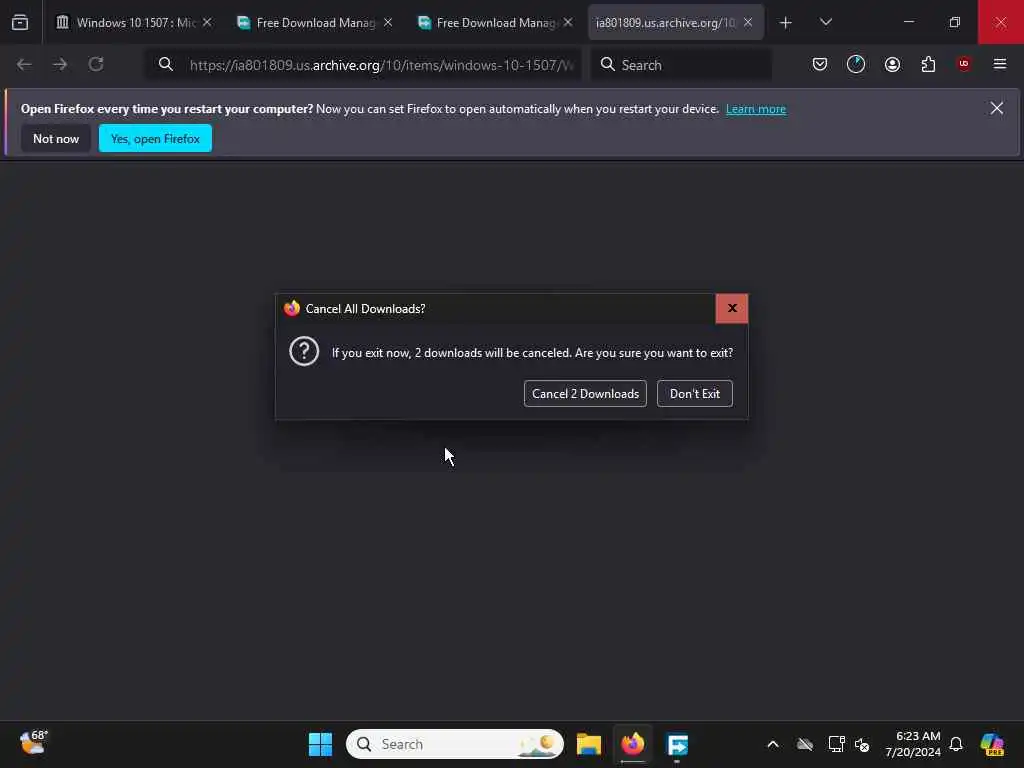Open the notifications bell
Screen dimensions: 1024x768
956,744
